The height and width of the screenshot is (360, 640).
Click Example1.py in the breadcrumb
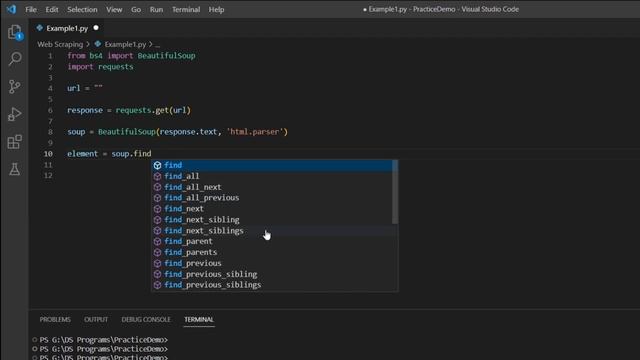[125, 44]
